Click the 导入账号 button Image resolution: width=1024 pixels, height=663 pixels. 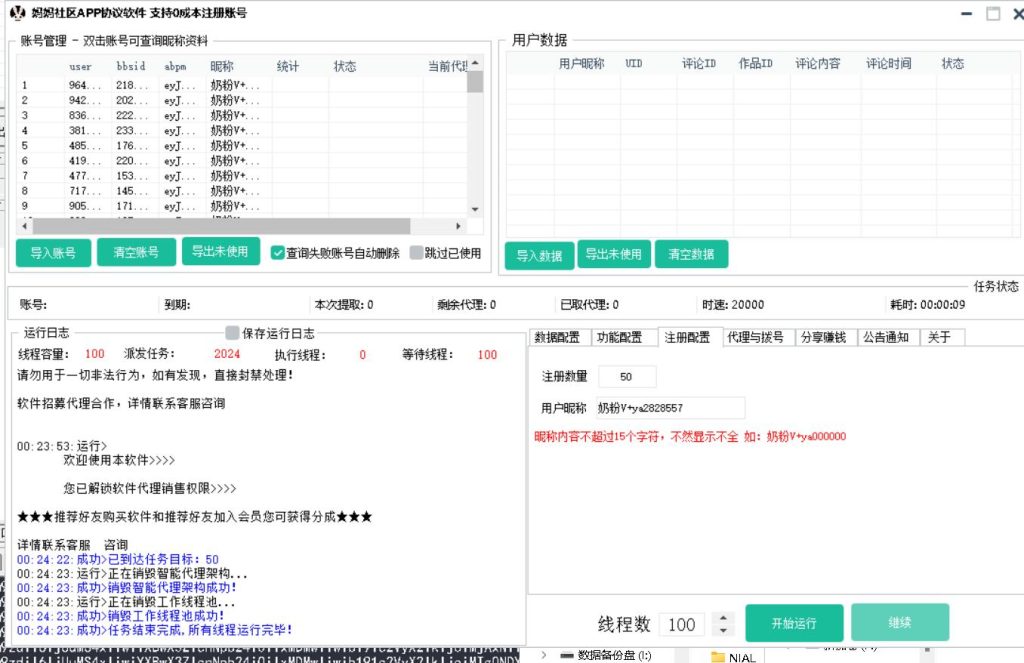[52, 252]
